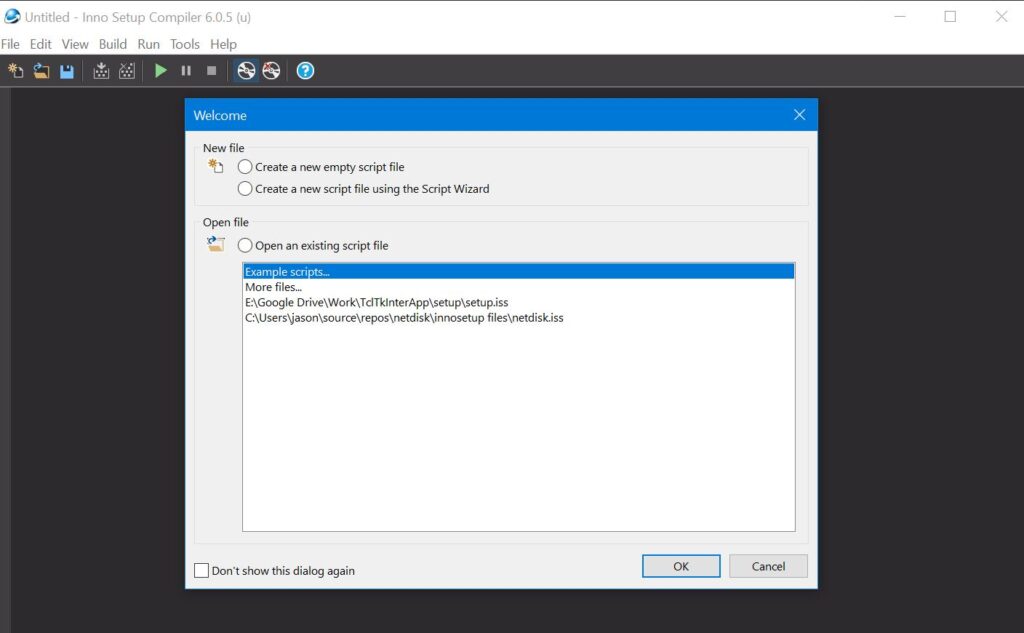The height and width of the screenshot is (633, 1024).
Task: Select the Target Setup toolbar icon
Action: [246, 71]
